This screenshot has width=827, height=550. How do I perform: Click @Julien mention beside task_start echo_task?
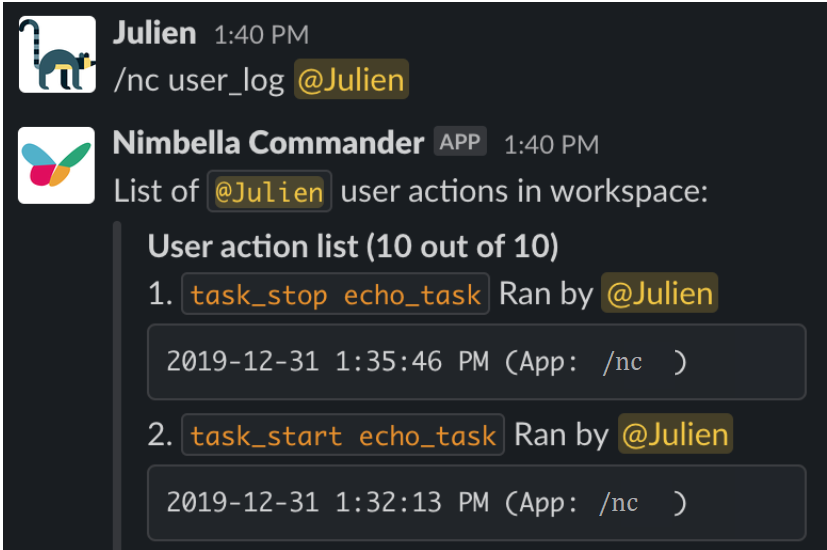coord(674,435)
